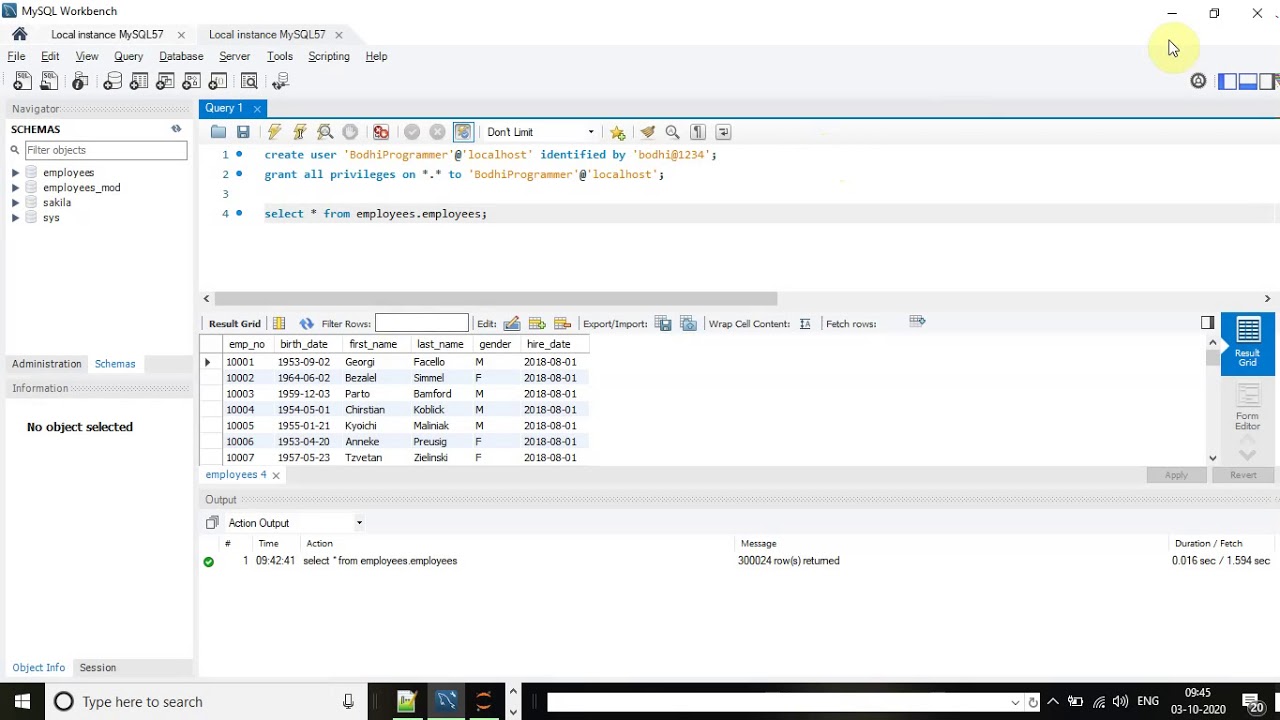
Task: Switch to the Administration tab
Action: [x=46, y=364]
